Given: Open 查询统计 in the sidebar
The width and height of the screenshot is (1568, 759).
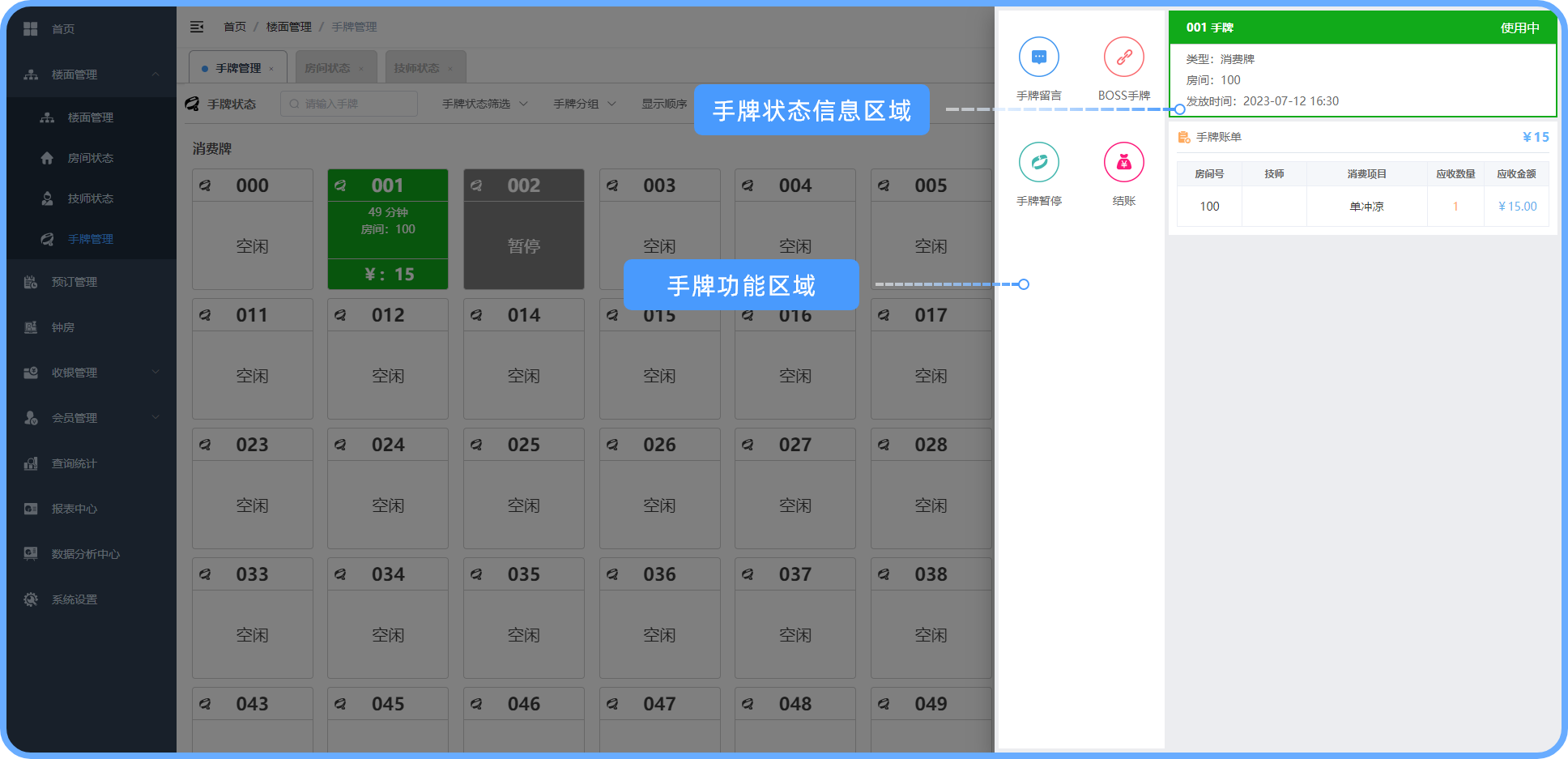Looking at the screenshot, I should point(92,463).
